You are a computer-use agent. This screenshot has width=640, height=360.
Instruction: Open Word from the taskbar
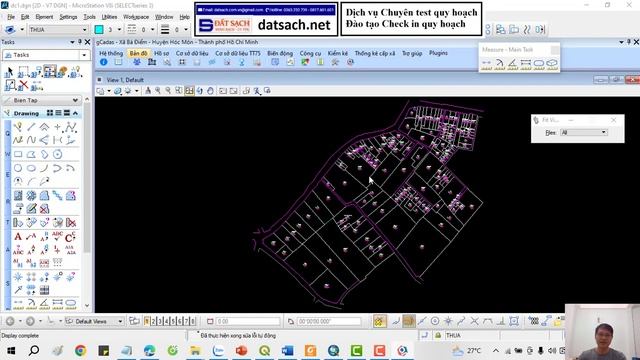coord(287,351)
